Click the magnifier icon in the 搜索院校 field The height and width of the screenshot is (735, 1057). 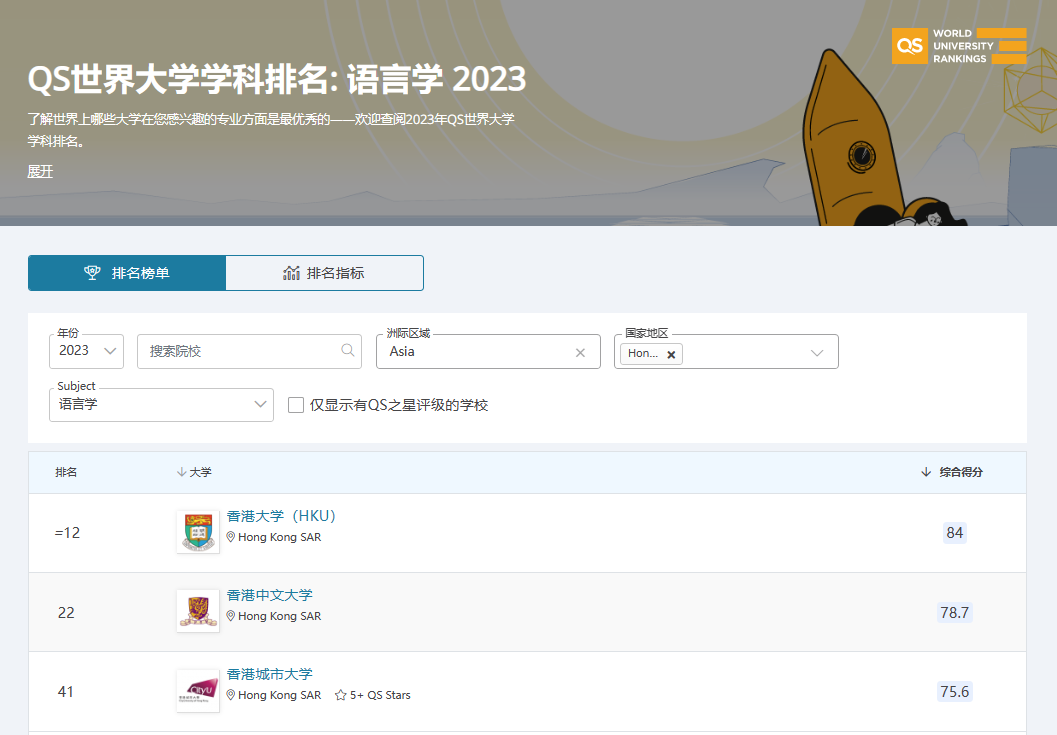tap(347, 350)
